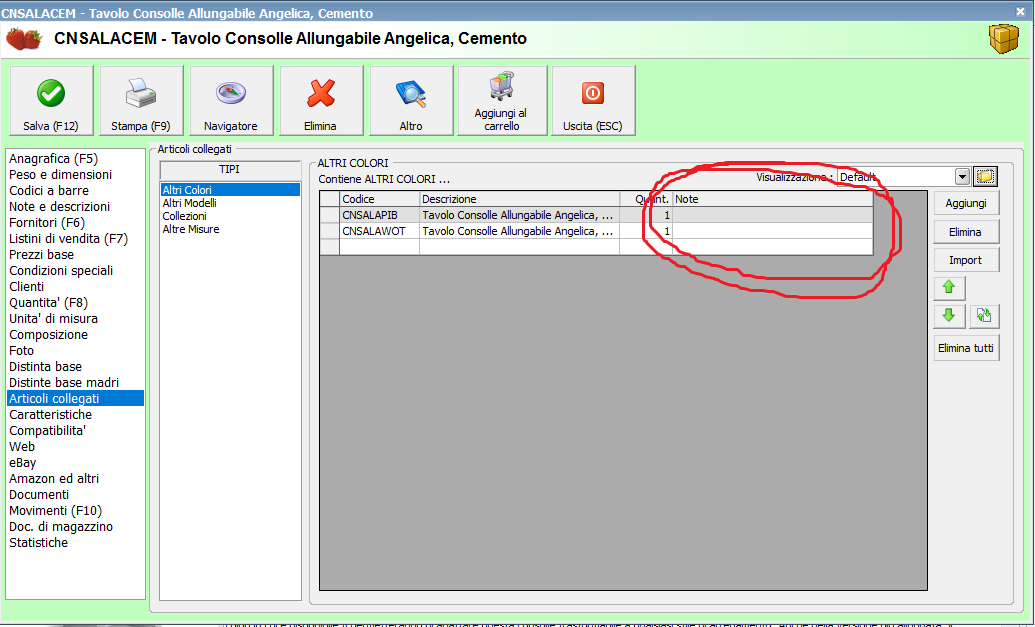
Task: Select Altre Misure in TIPI list
Action: [x=230, y=229]
